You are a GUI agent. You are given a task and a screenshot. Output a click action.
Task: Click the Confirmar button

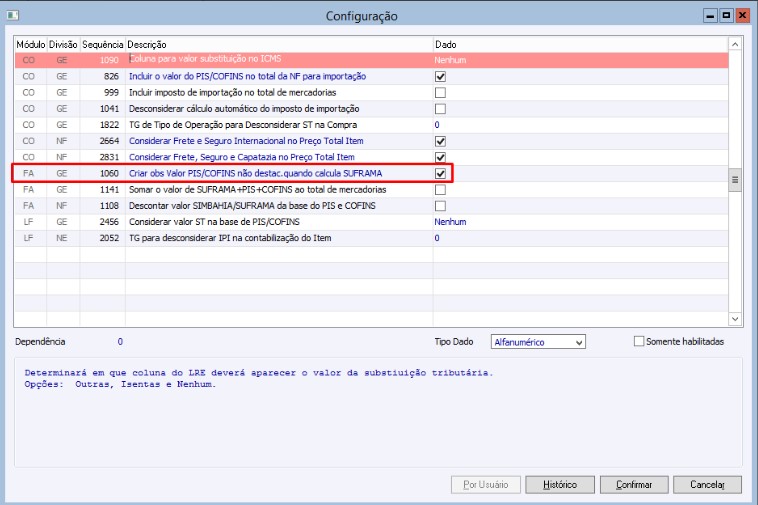[634, 484]
